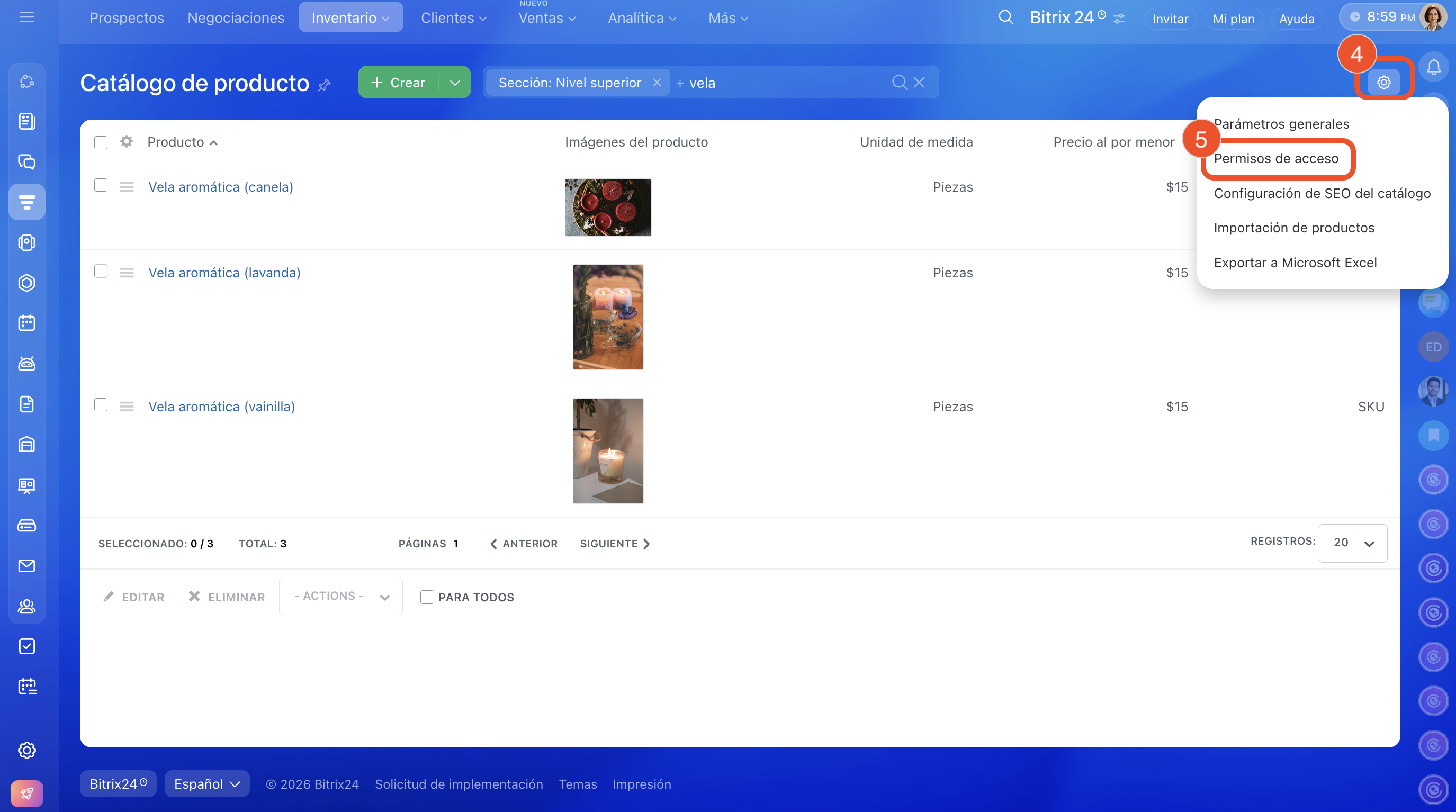This screenshot has height=812, width=1456.
Task: Expand the Crear button dropdown arrow
Action: pos(454,83)
